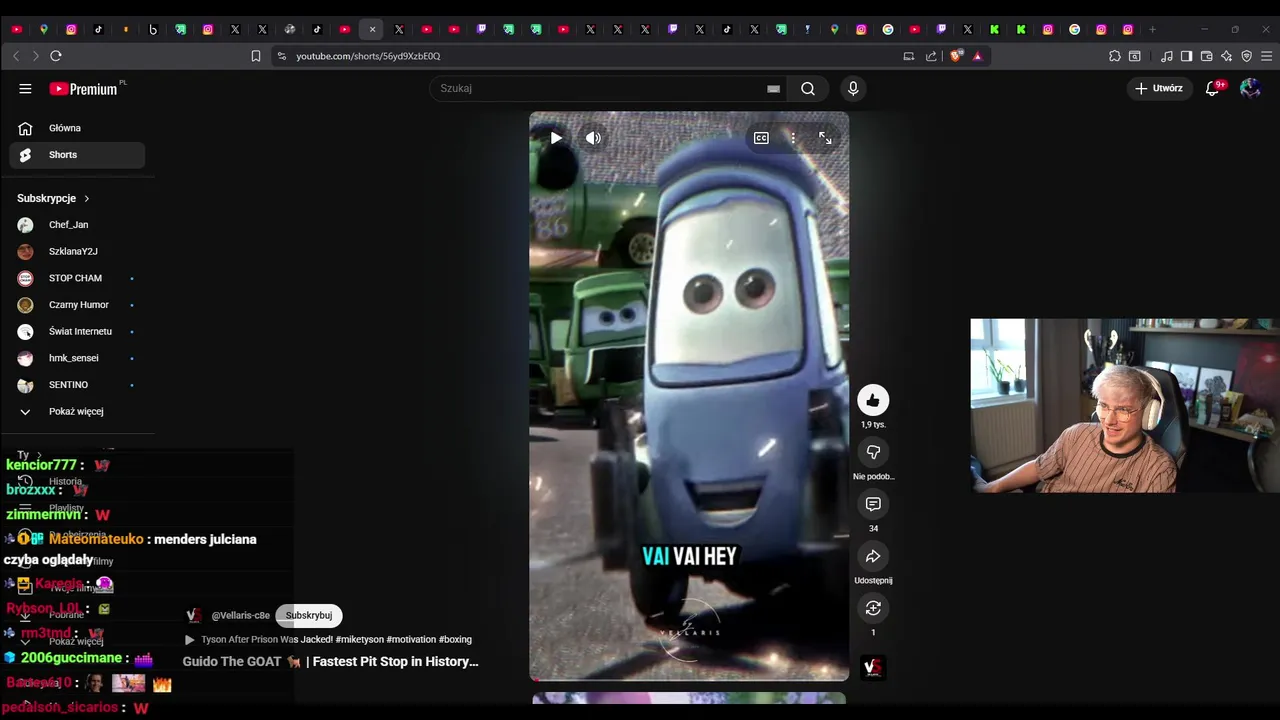Mute the Short with the speaker icon
This screenshot has width=1280, height=720.
point(593,138)
